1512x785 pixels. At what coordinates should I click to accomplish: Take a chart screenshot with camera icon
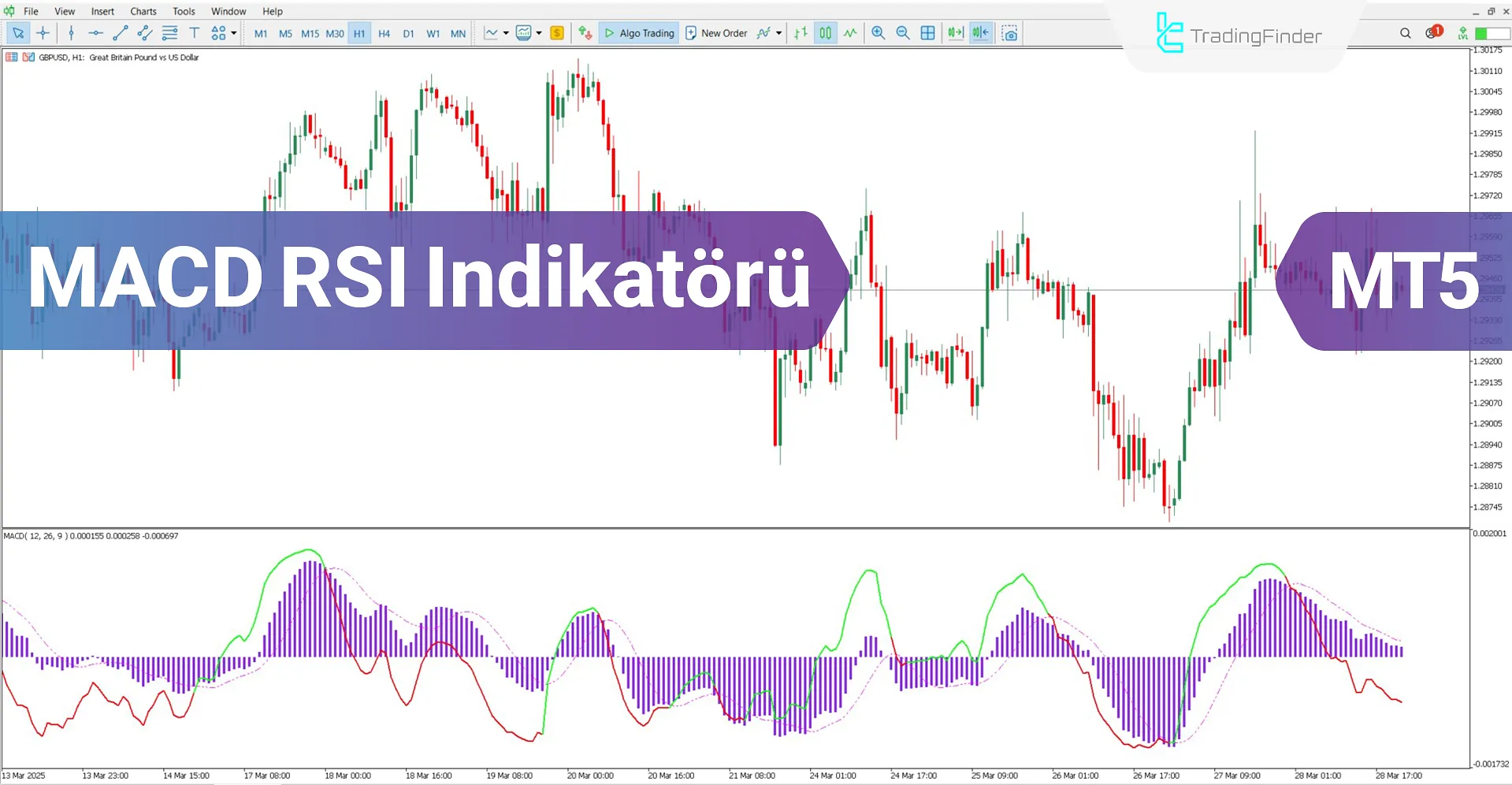[1010, 32]
